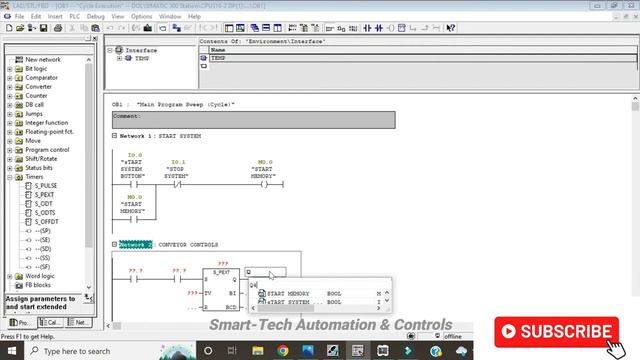This screenshot has width=640, height=360.
Task: Open File Explorer from taskbar
Action: click(258, 351)
